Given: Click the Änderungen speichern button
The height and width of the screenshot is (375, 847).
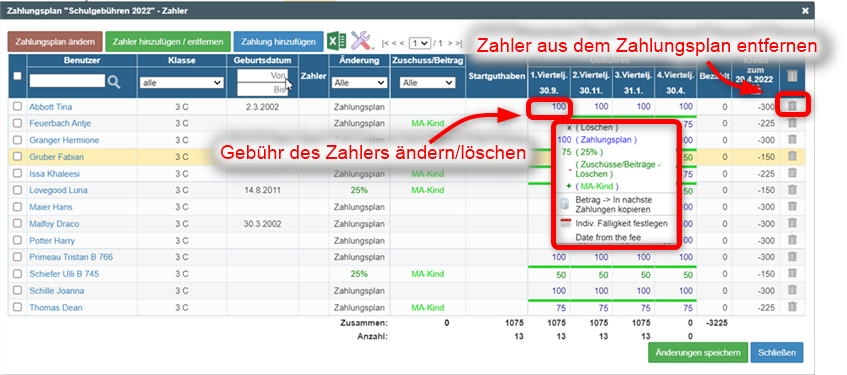Looking at the screenshot, I should pos(698,352).
